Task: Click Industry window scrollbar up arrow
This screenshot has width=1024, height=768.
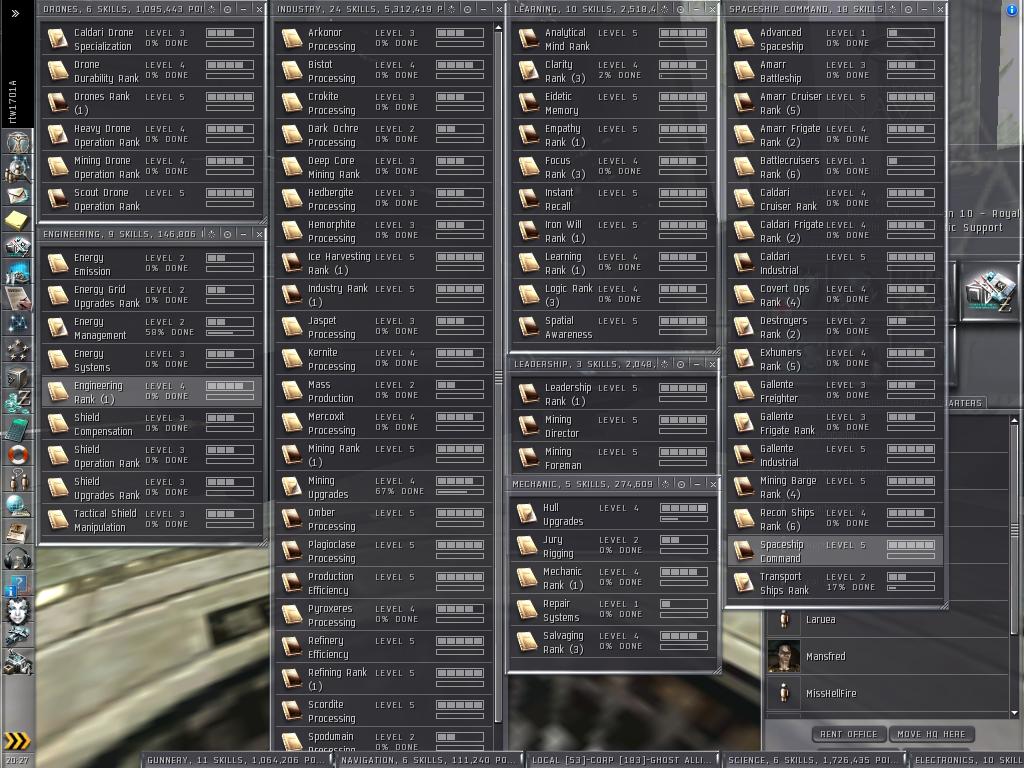Action: 498,28
